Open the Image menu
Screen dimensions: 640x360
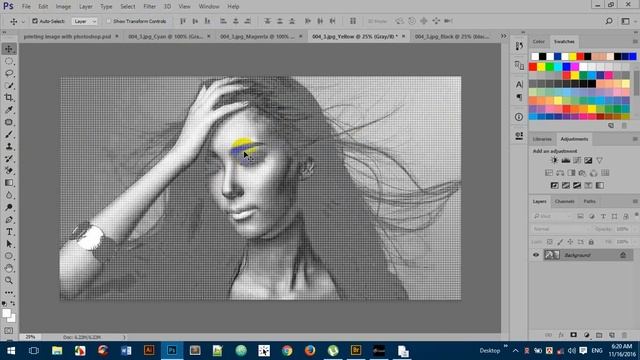[63, 7]
